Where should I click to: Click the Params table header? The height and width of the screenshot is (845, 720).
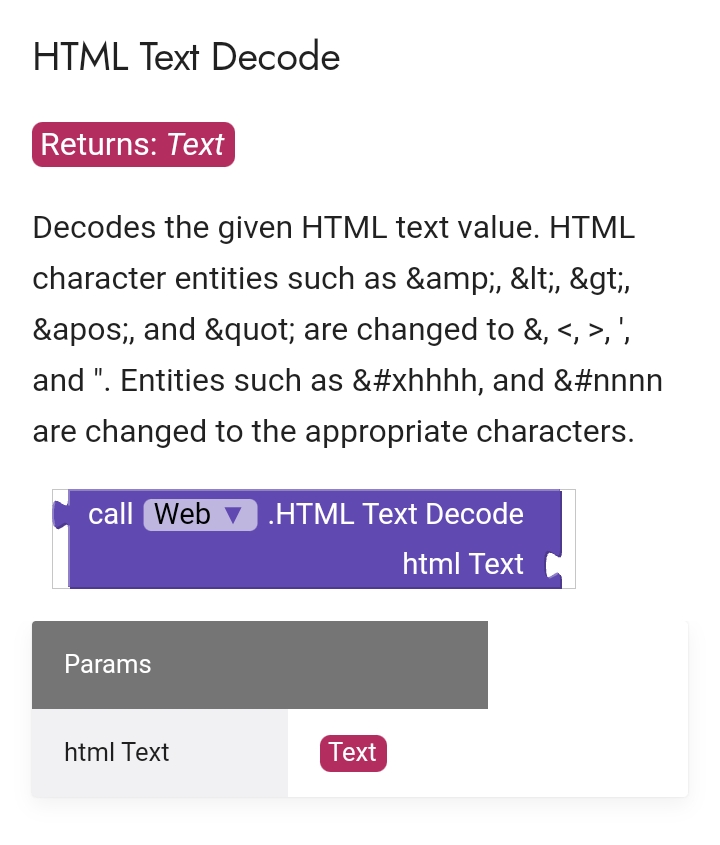pyautogui.click(x=260, y=664)
